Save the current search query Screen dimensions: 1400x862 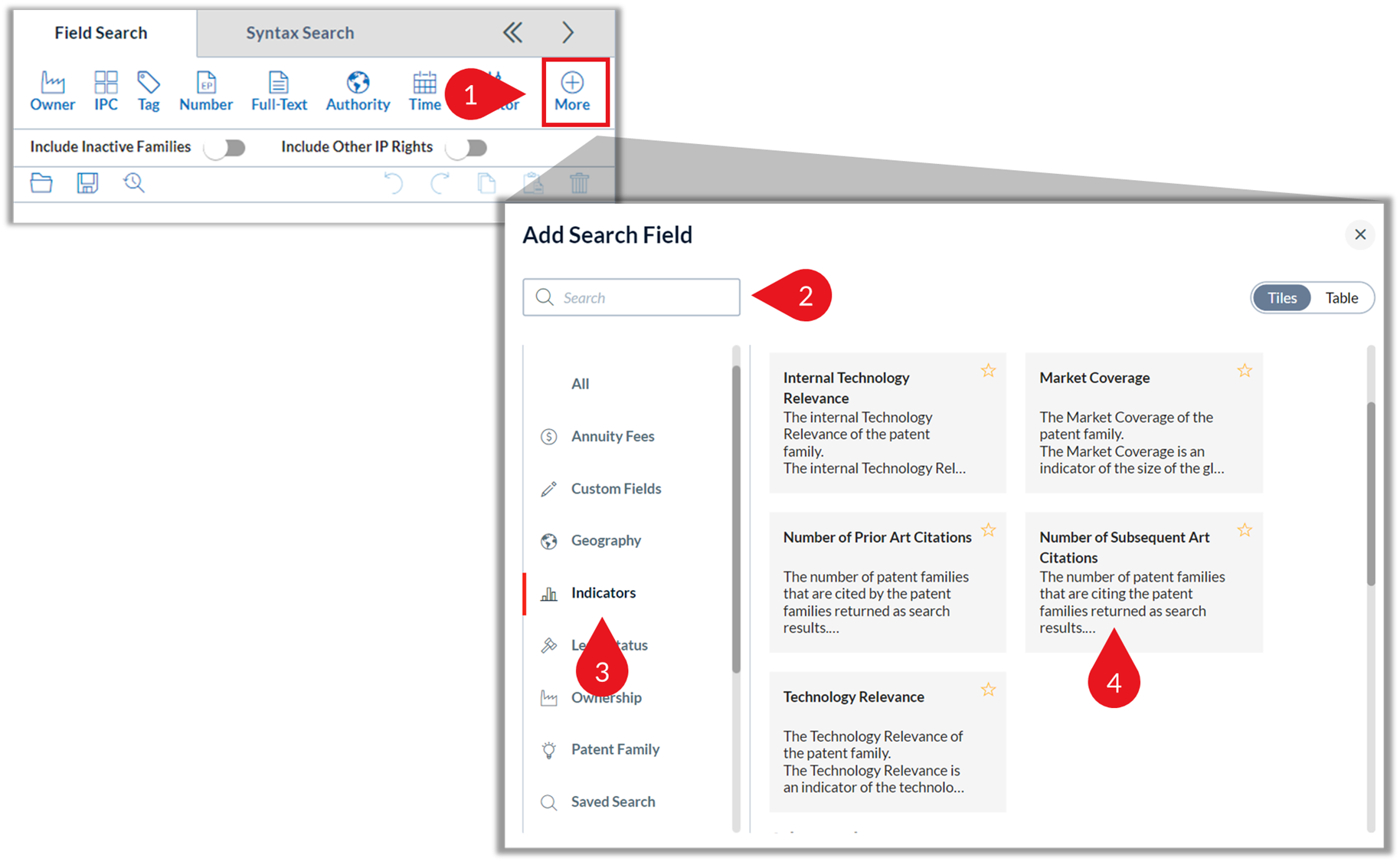tap(87, 183)
